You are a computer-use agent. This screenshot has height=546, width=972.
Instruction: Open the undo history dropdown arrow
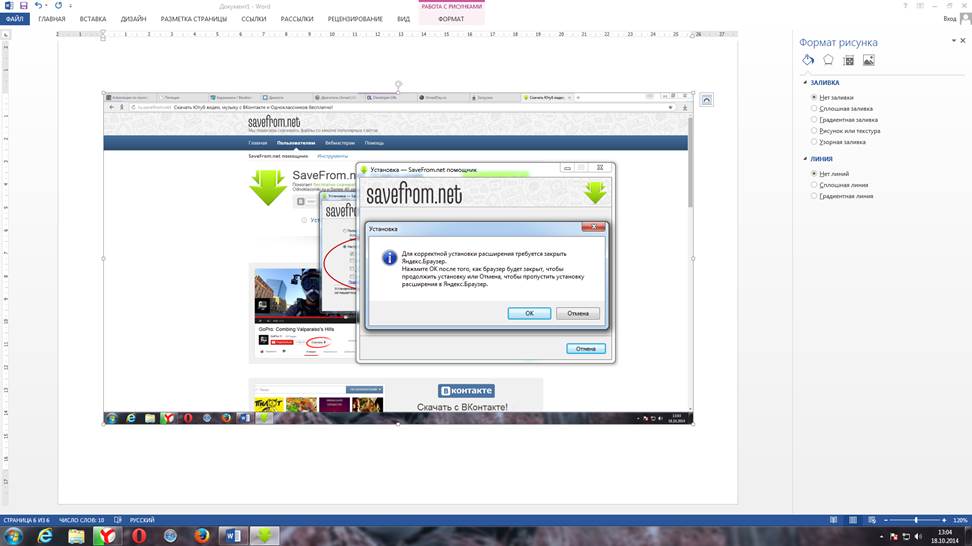(x=46, y=6)
